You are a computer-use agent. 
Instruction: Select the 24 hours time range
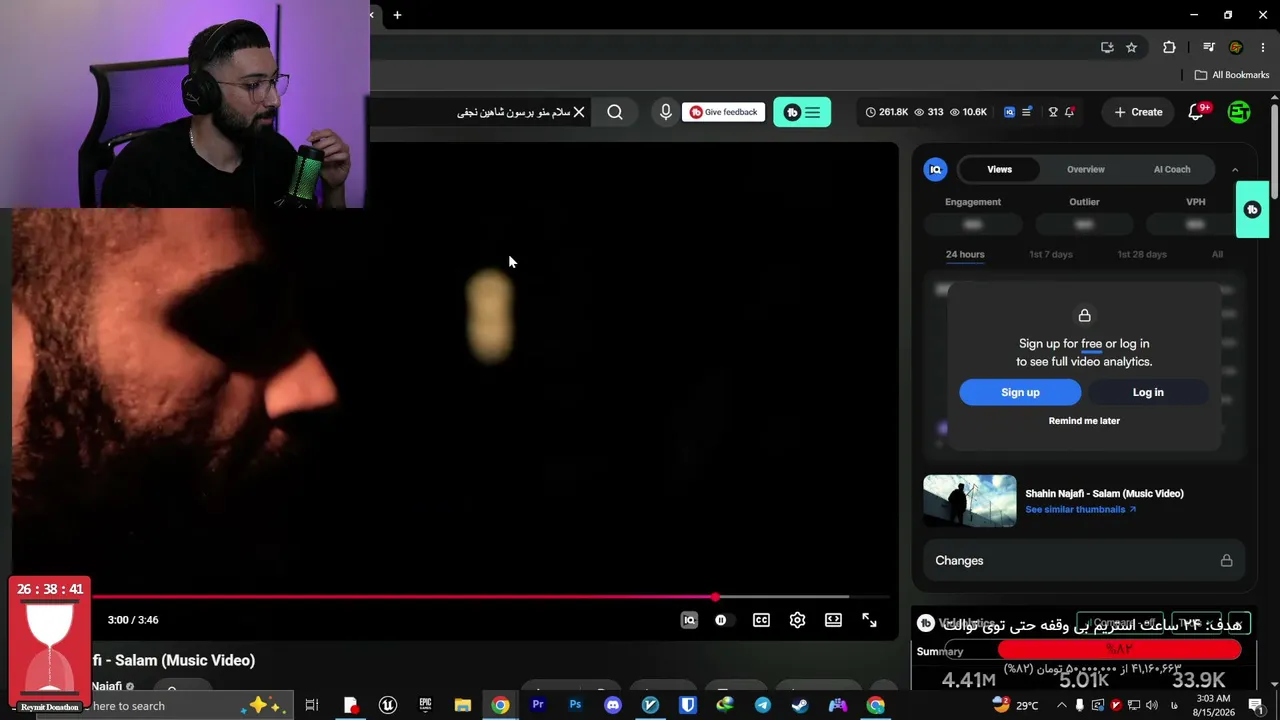click(965, 254)
